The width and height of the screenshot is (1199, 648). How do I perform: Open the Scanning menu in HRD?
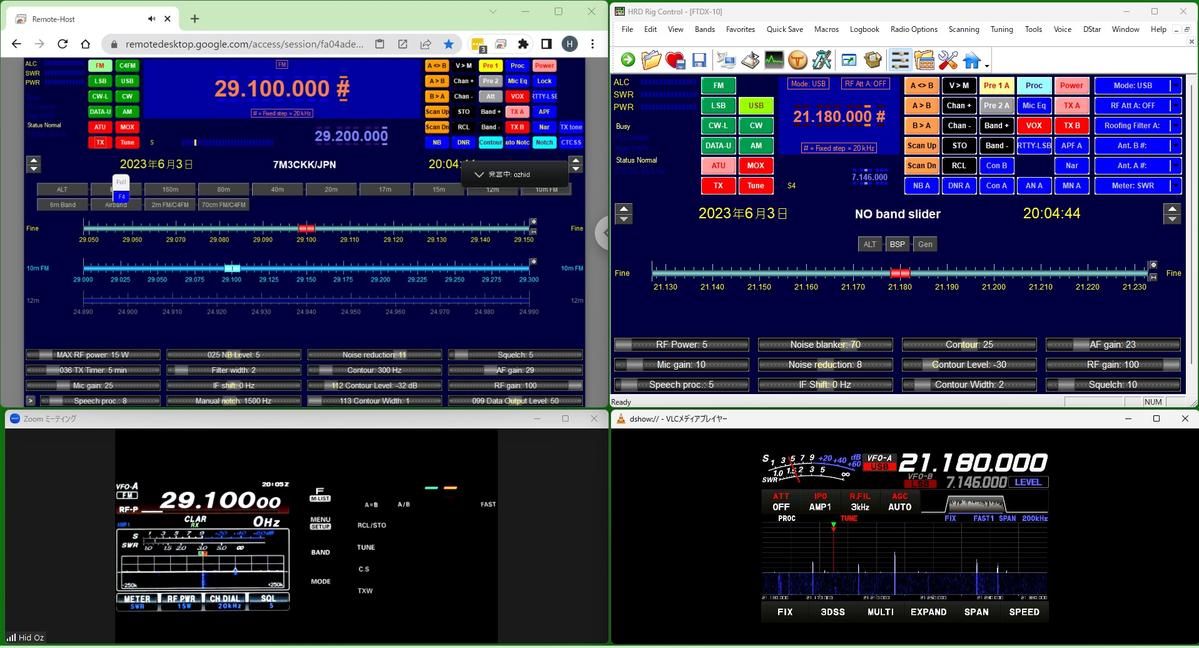pos(963,29)
